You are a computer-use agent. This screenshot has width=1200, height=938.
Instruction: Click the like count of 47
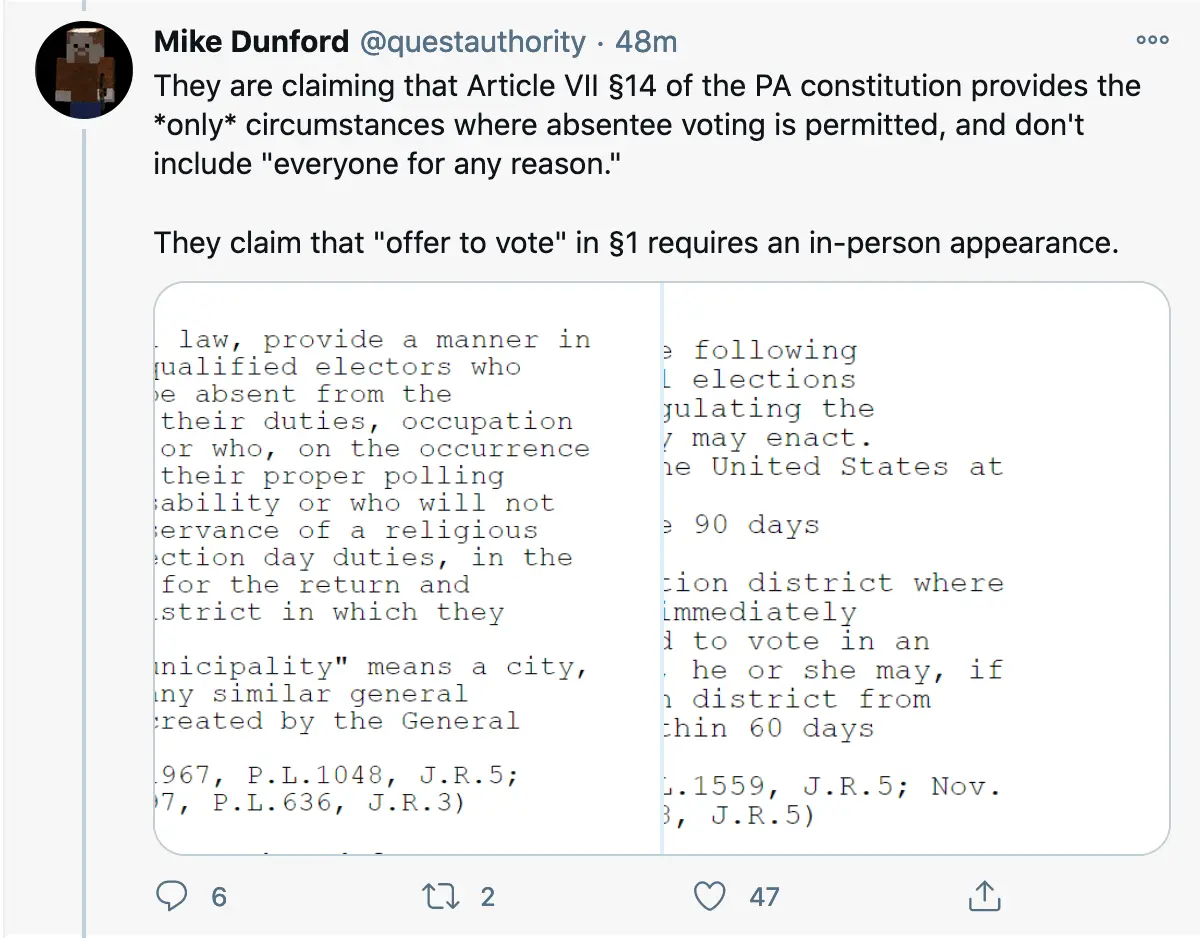(x=764, y=897)
